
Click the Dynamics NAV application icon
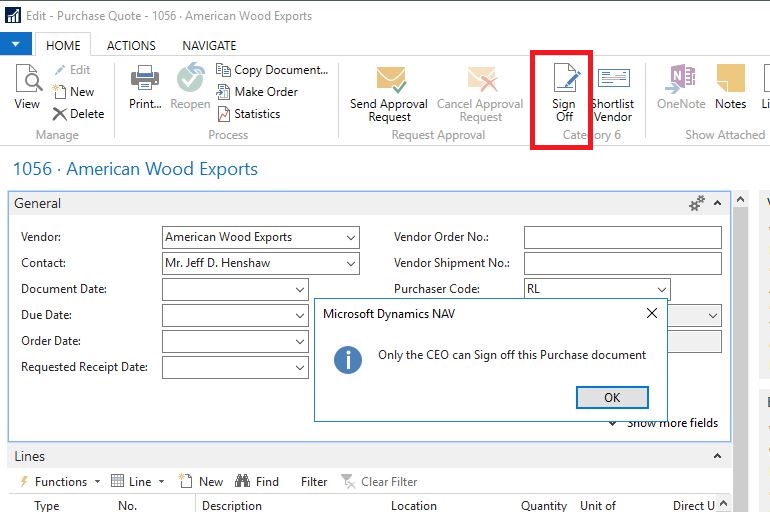13,15
